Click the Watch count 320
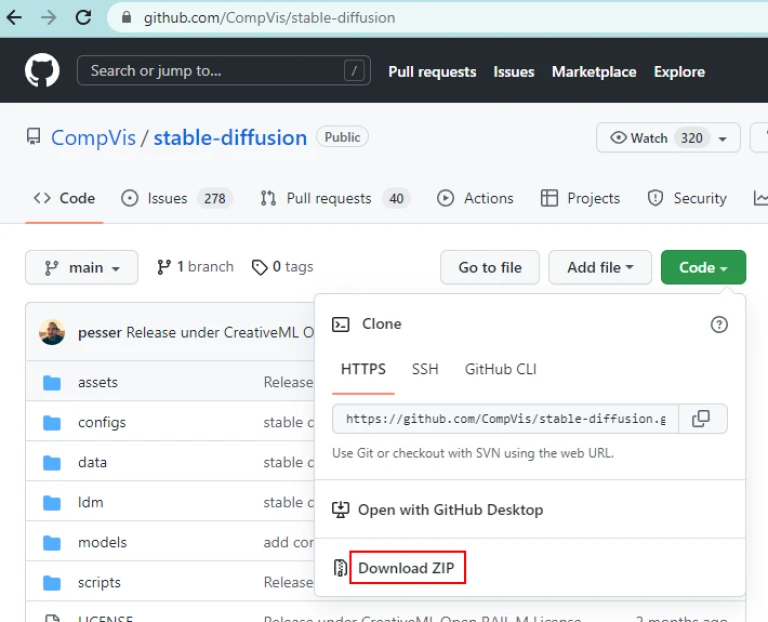This screenshot has width=768, height=622. pyautogui.click(x=692, y=138)
